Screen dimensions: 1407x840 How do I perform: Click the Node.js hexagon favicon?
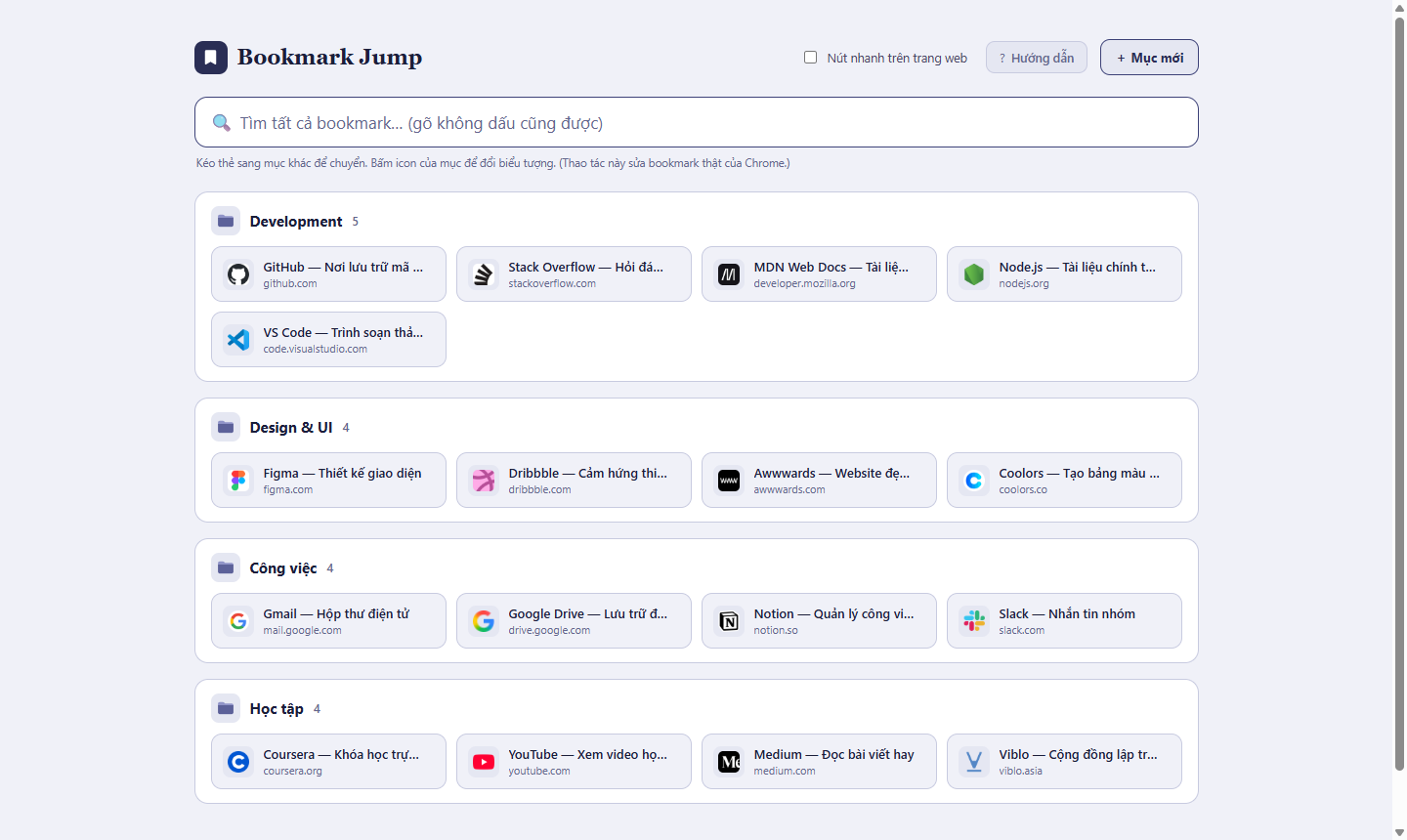pos(974,274)
